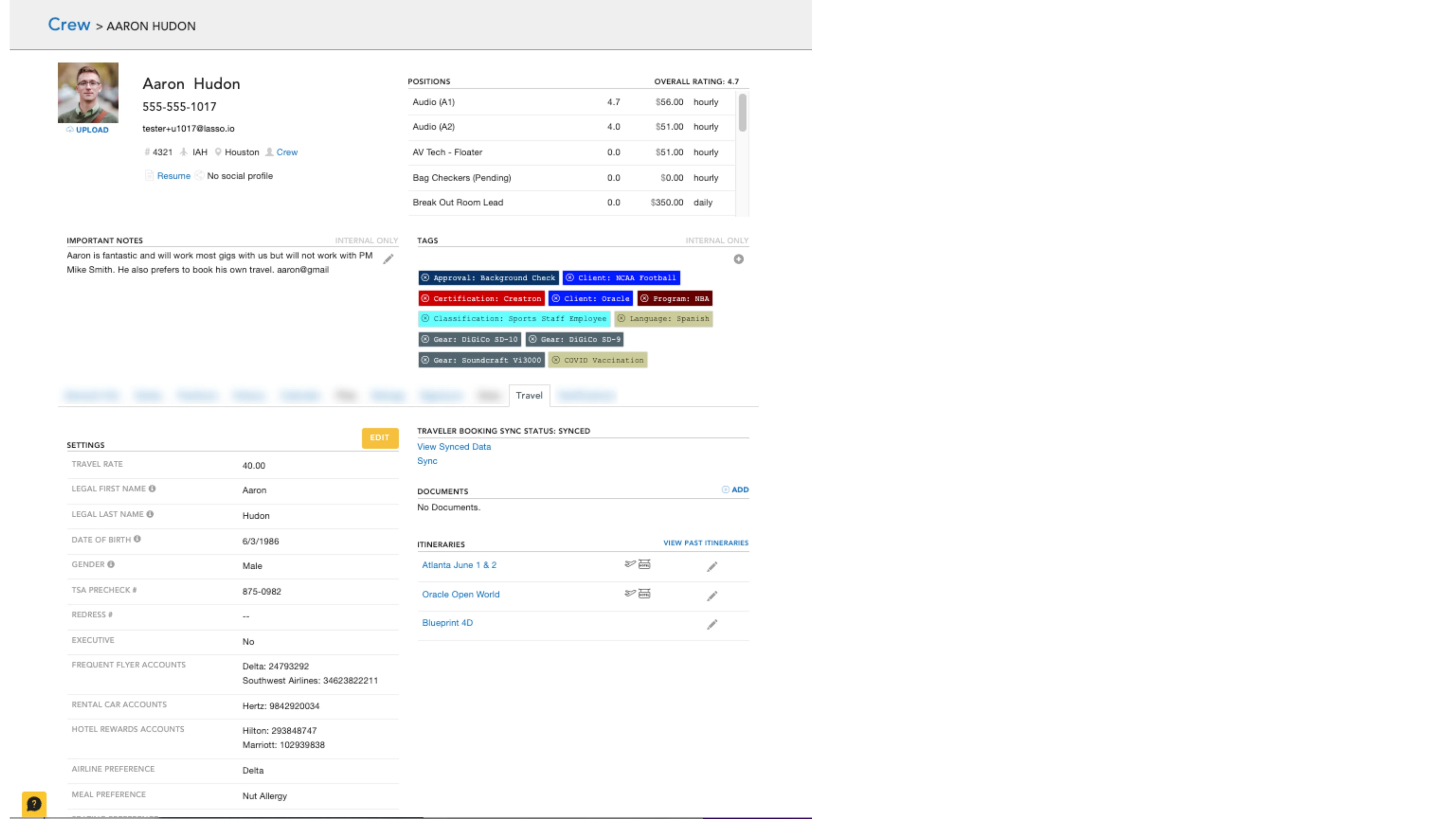
Task: Click flight icon for Oracle Open World
Action: click(x=630, y=594)
